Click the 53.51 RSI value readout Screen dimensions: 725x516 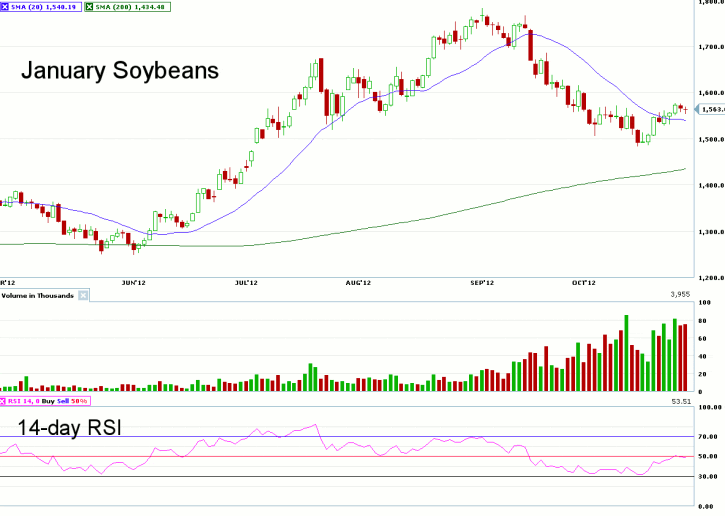click(x=680, y=401)
